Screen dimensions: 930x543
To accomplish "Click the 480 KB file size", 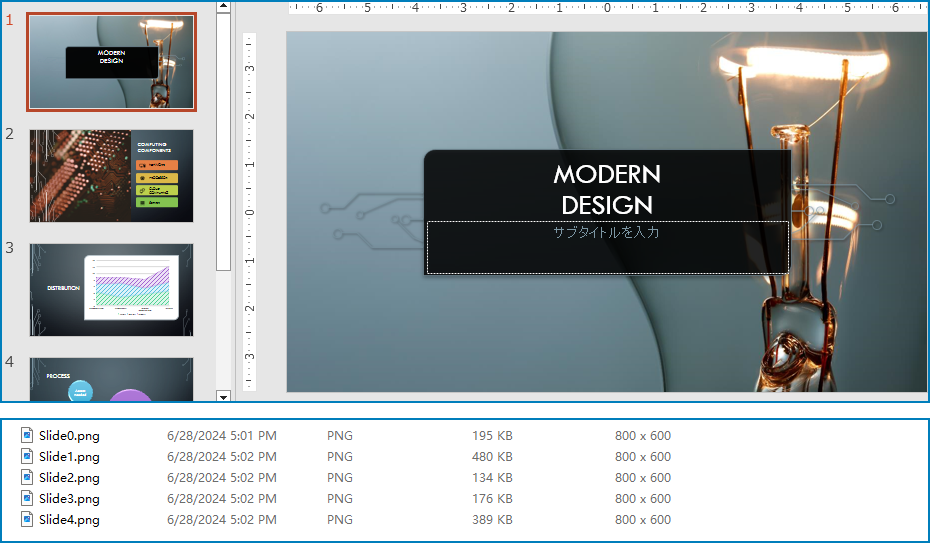I will [x=492, y=456].
